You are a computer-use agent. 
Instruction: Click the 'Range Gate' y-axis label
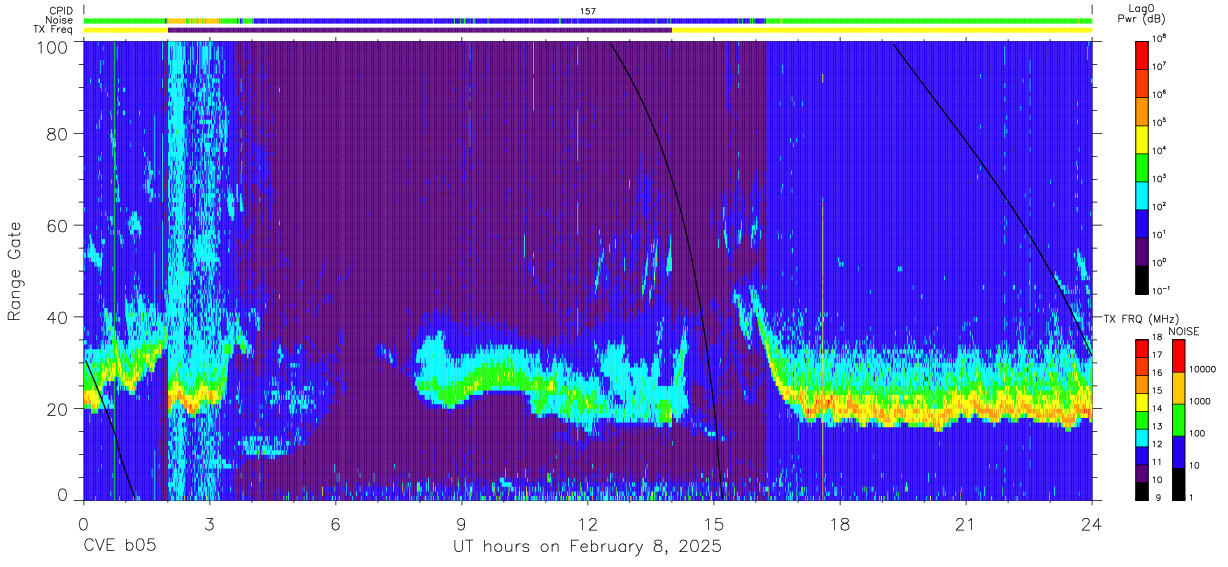click(15, 272)
